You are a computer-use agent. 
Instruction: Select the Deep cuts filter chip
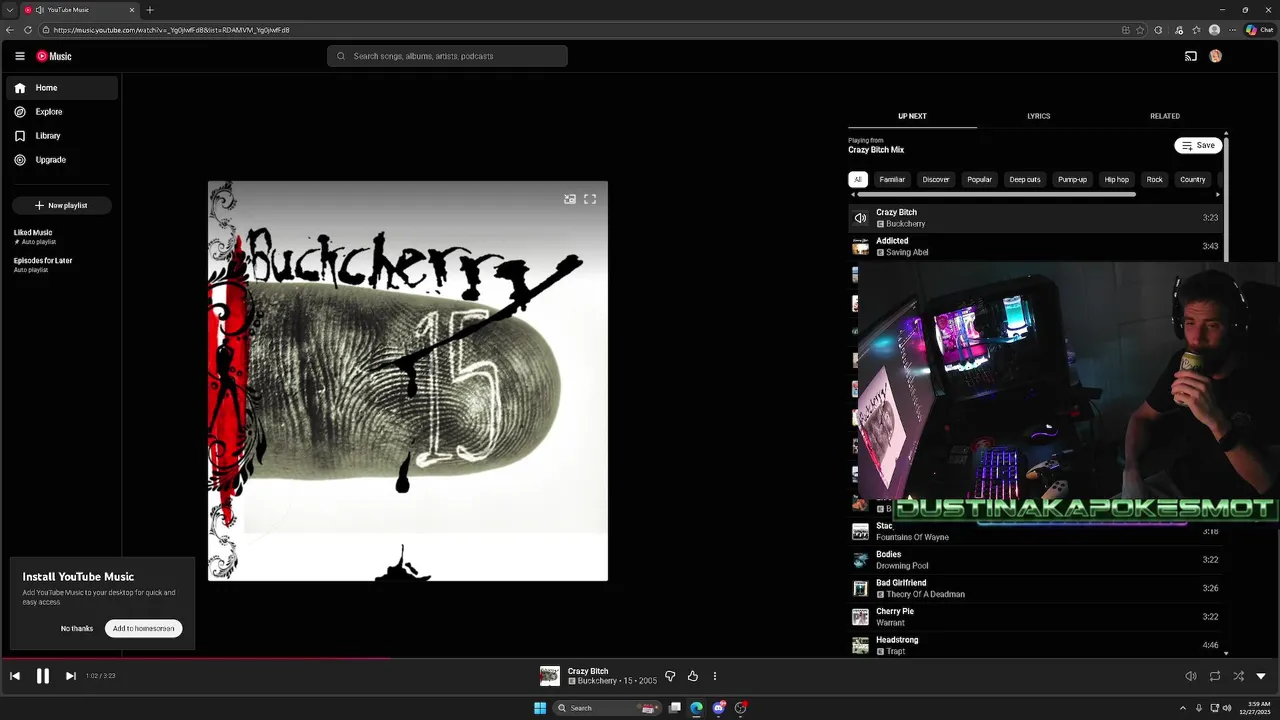1025,180
